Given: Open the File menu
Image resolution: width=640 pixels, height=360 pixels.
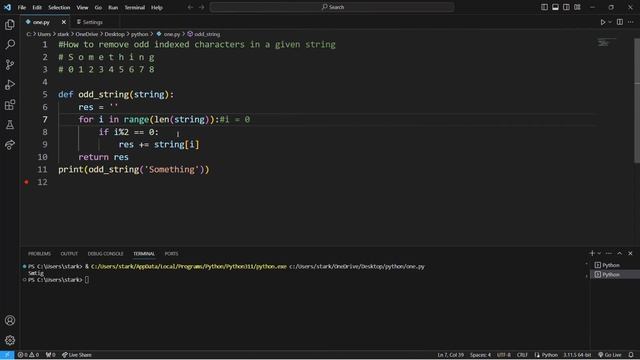Looking at the screenshot, I should [x=22, y=7].
